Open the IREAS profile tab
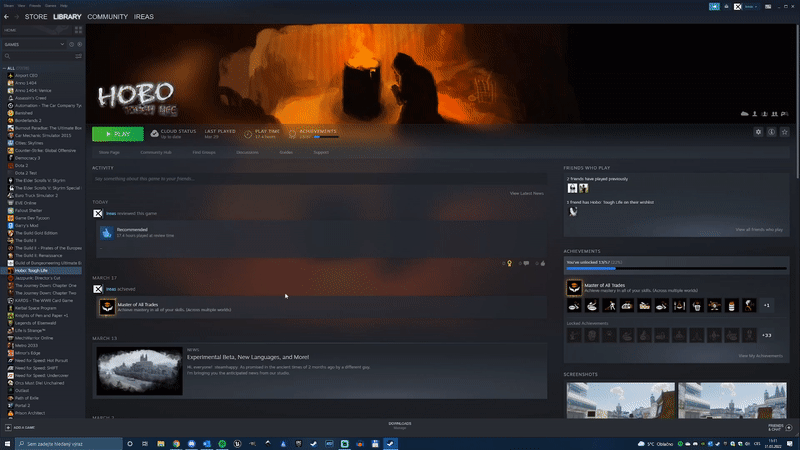The image size is (800, 450). 144,17
